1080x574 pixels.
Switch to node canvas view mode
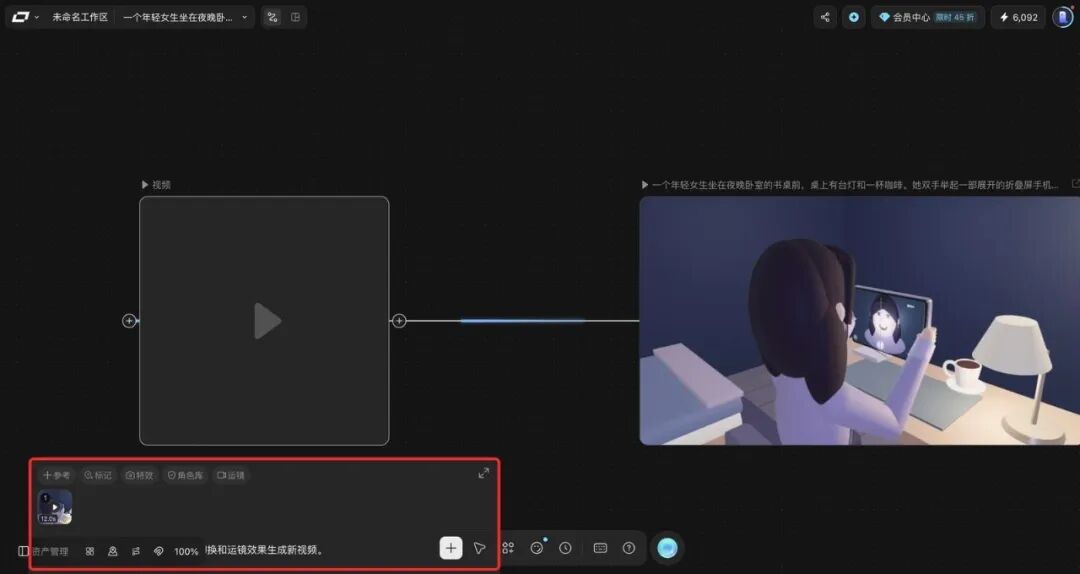pyautogui.click(x=273, y=17)
